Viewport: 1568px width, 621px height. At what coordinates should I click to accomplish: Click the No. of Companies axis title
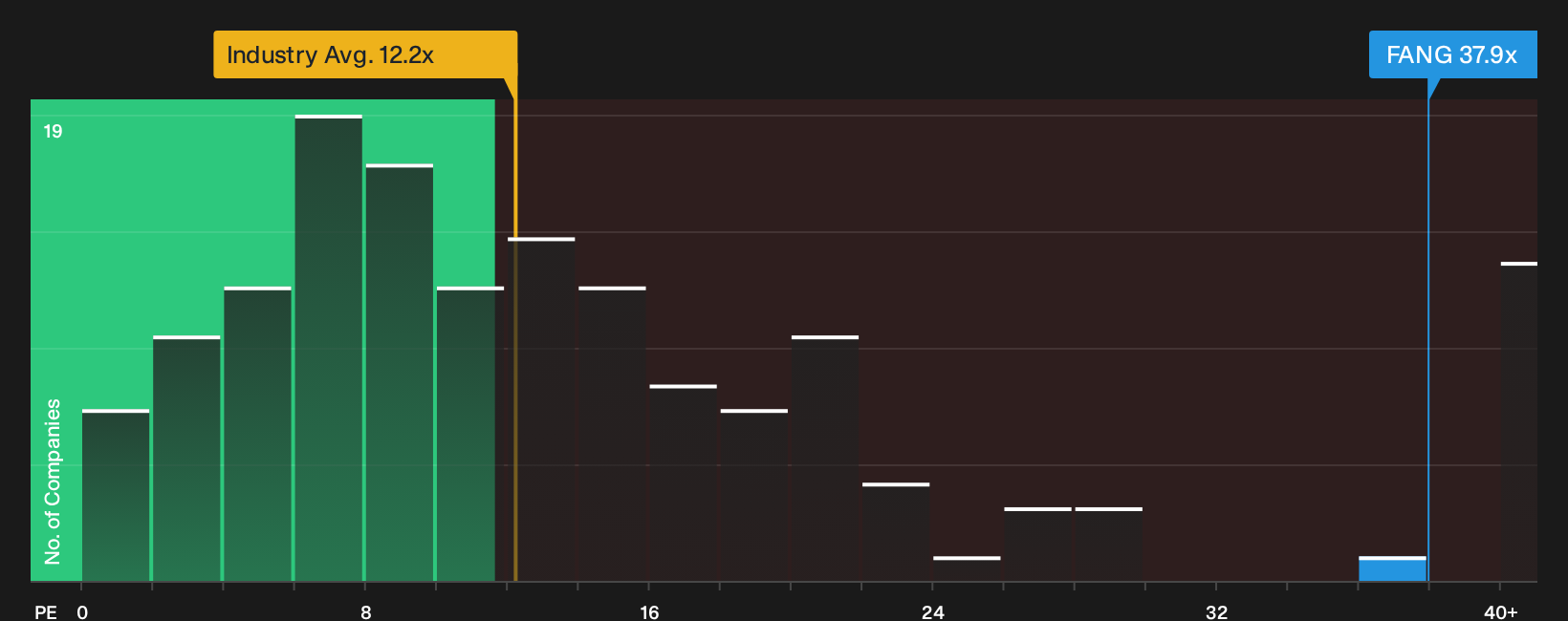pyautogui.click(x=53, y=482)
